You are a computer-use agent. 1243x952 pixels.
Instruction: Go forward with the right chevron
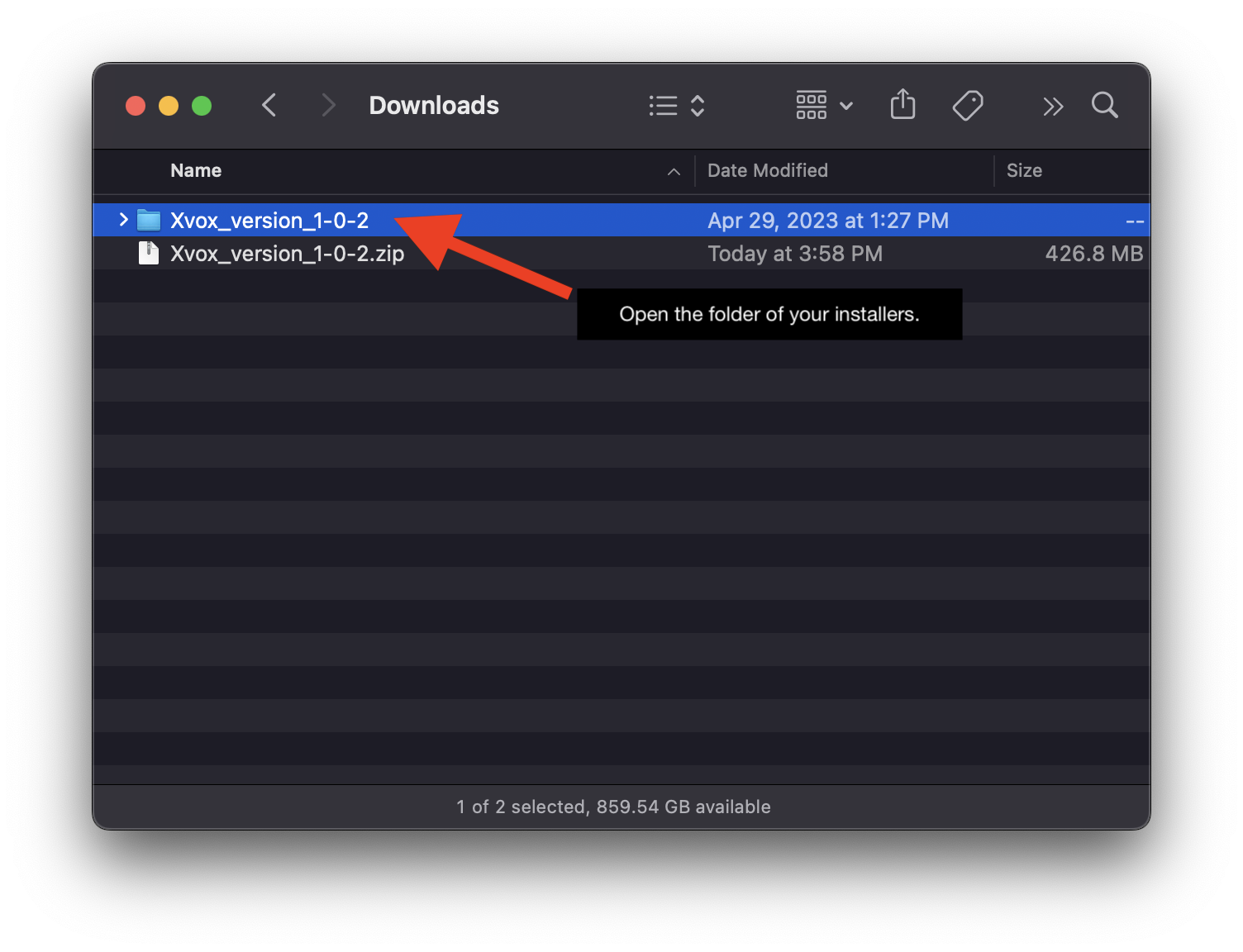coord(328,105)
